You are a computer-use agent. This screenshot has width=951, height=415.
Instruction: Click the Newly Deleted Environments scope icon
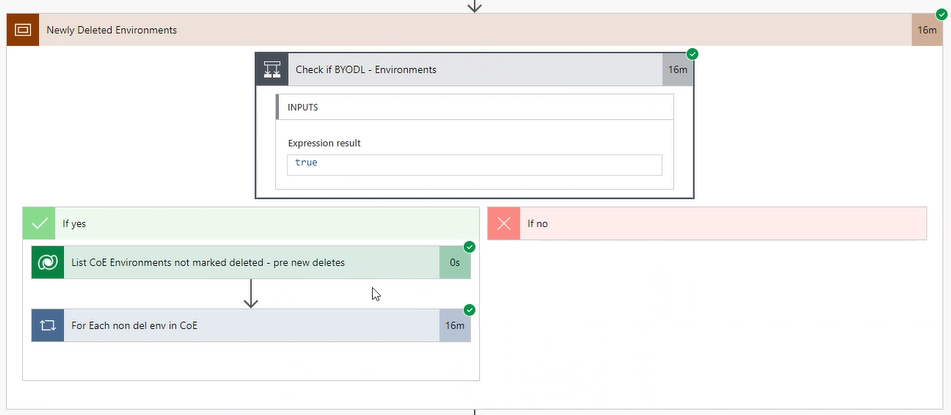pyautogui.click(x=22, y=30)
